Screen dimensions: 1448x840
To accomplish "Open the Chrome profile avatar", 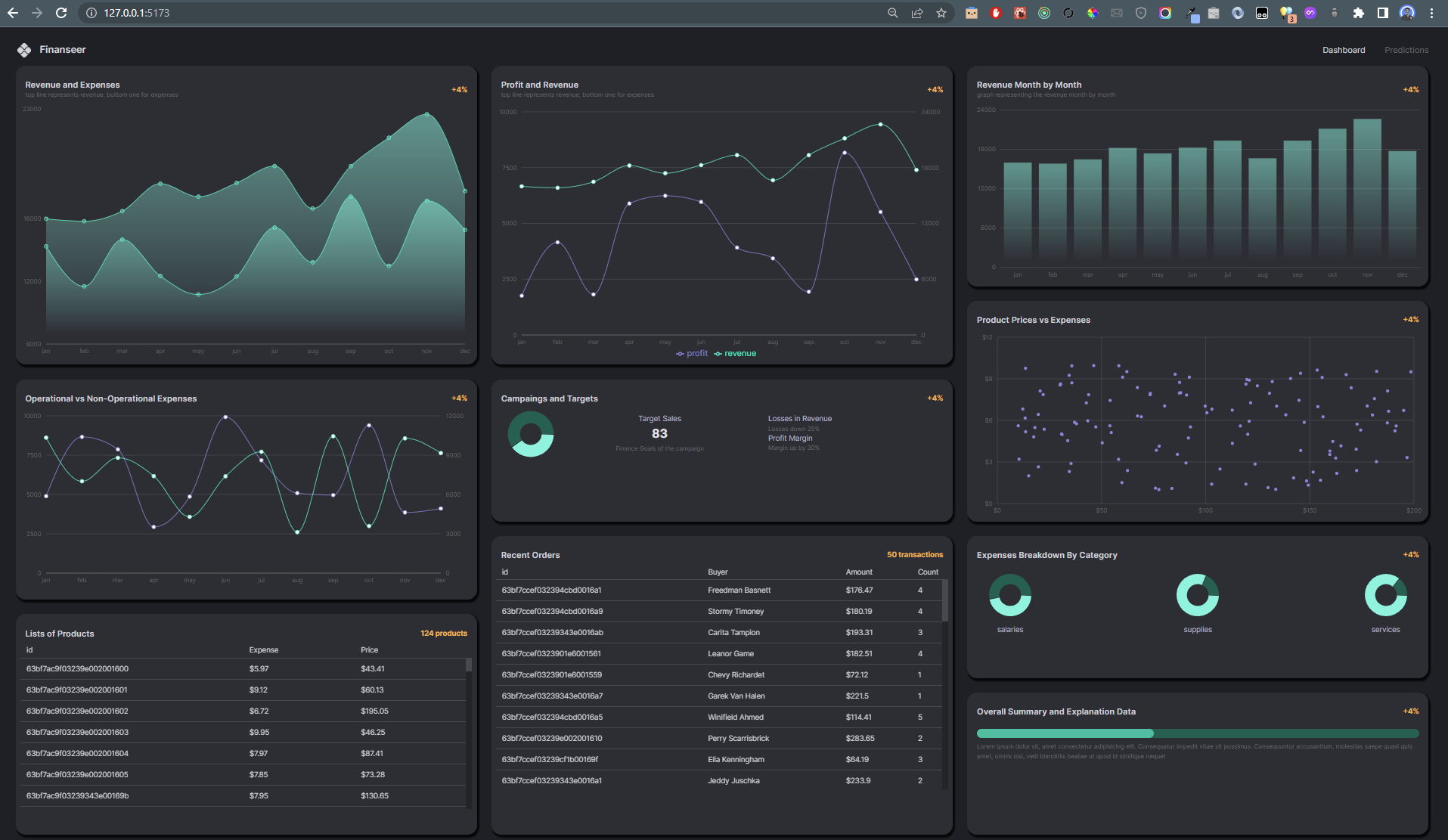I will click(1407, 13).
